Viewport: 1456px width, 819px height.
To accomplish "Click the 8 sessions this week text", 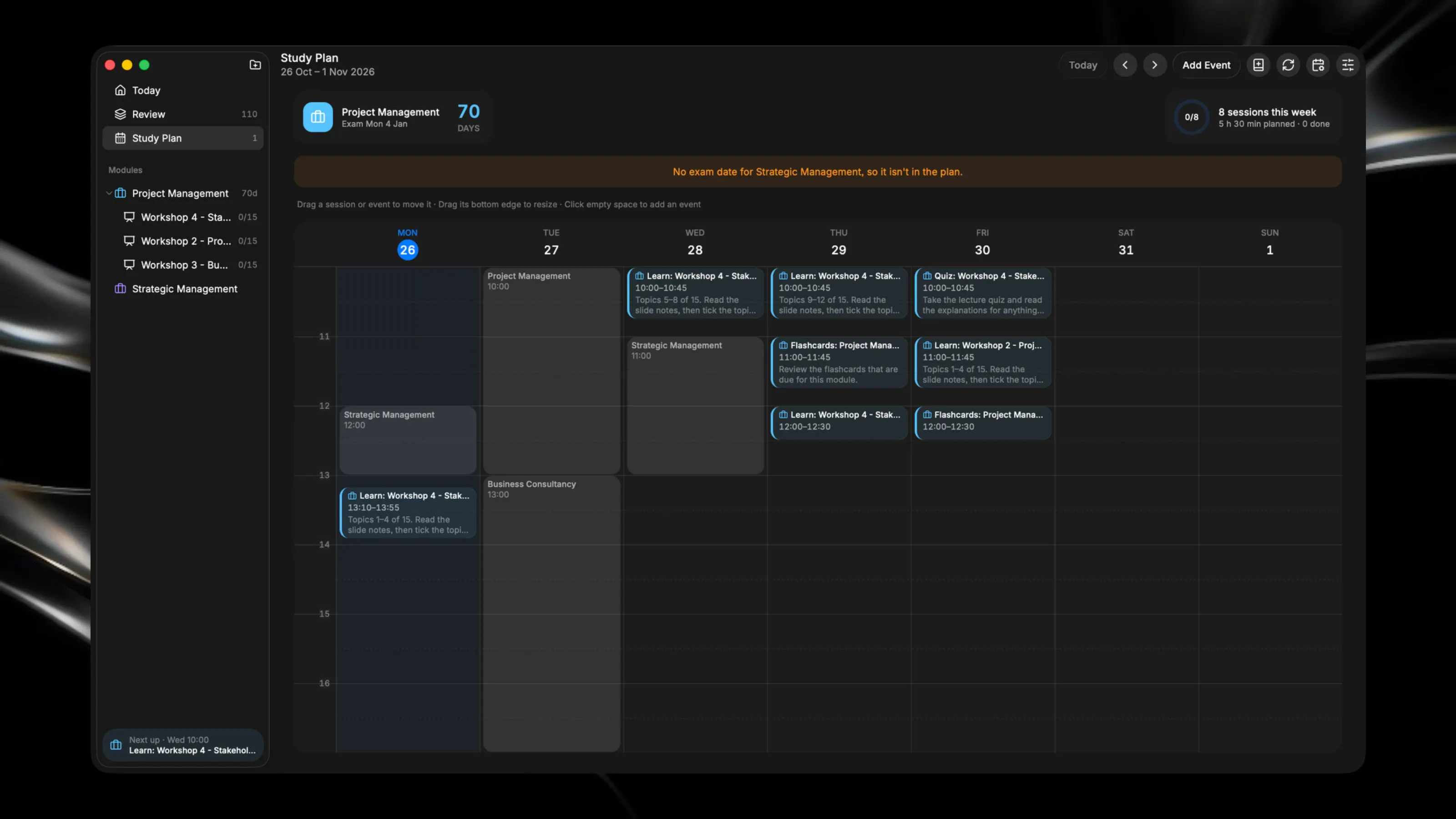I will click(1267, 112).
